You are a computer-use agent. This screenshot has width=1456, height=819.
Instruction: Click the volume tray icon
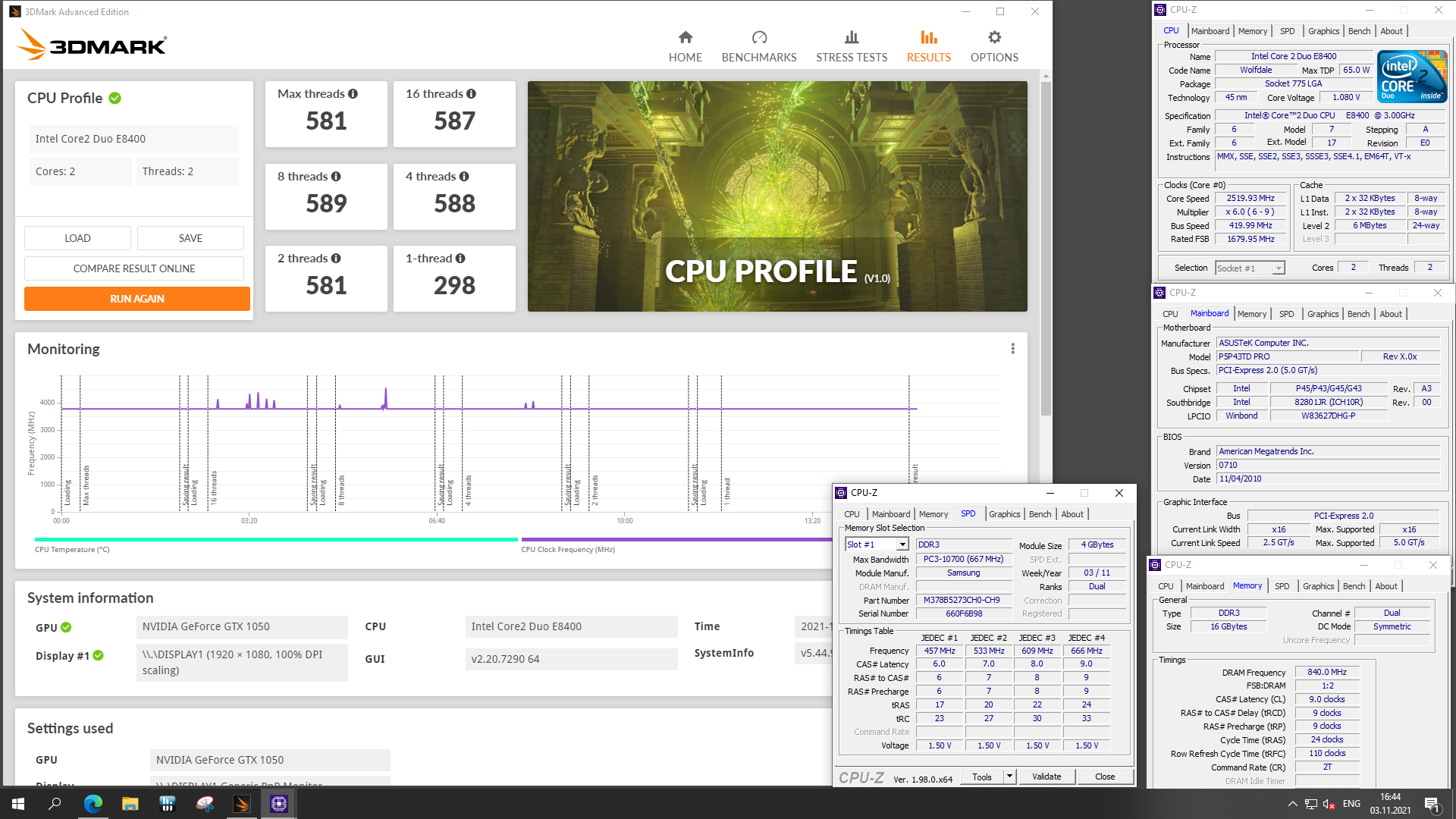pos(1329,804)
